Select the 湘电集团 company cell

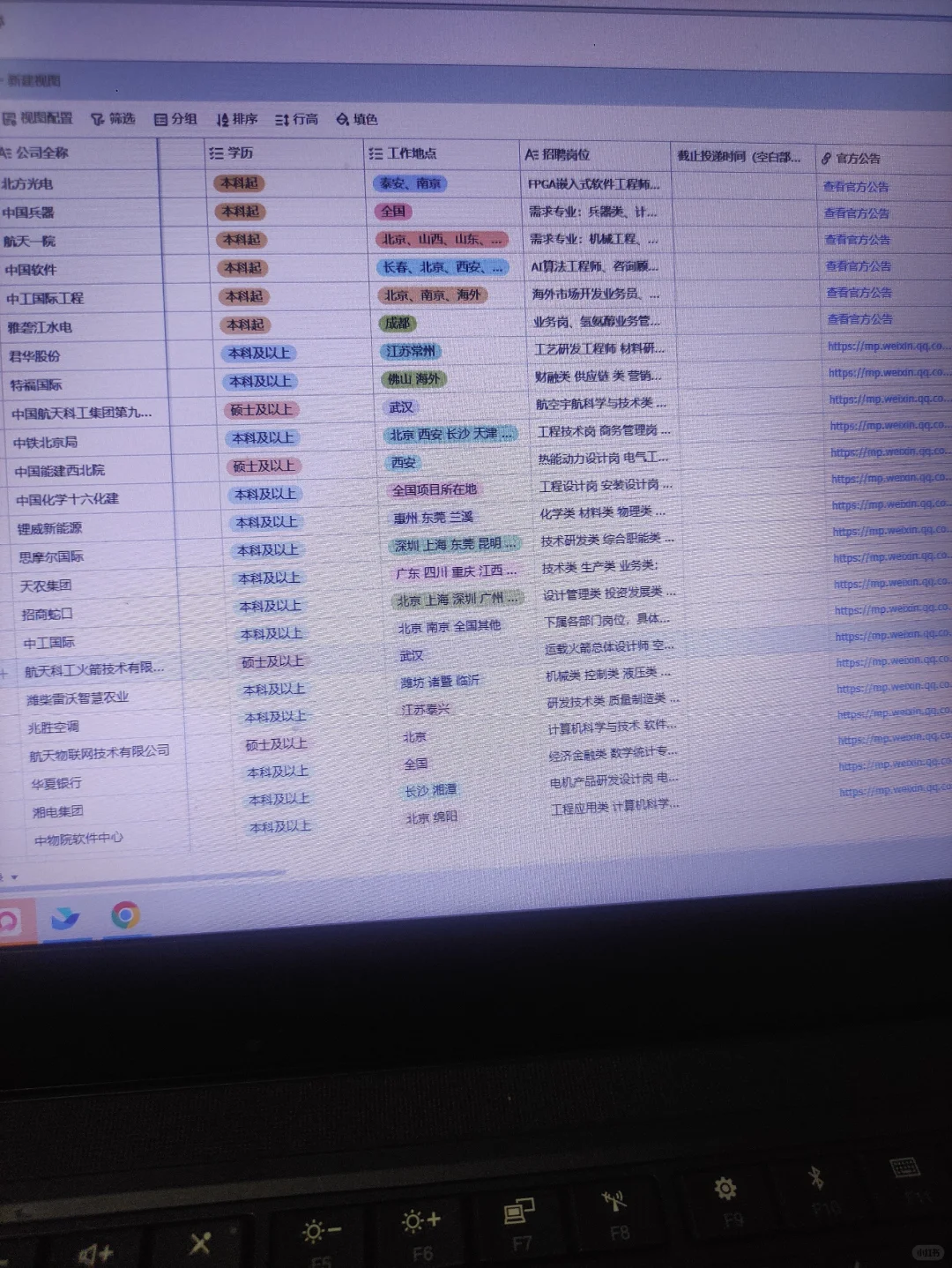point(58,811)
